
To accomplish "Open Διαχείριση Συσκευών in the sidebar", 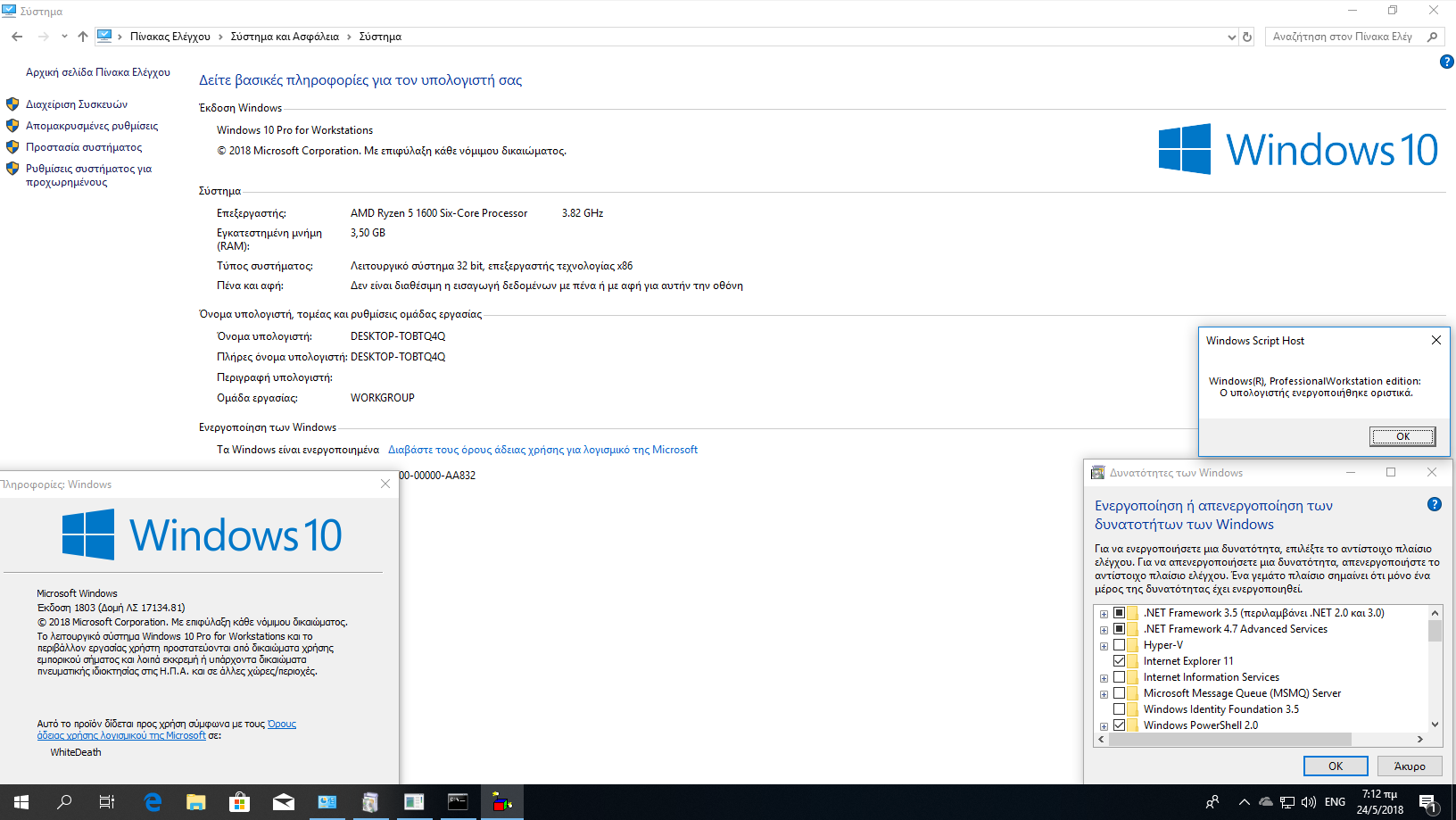I will pyautogui.click(x=77, y=104).
